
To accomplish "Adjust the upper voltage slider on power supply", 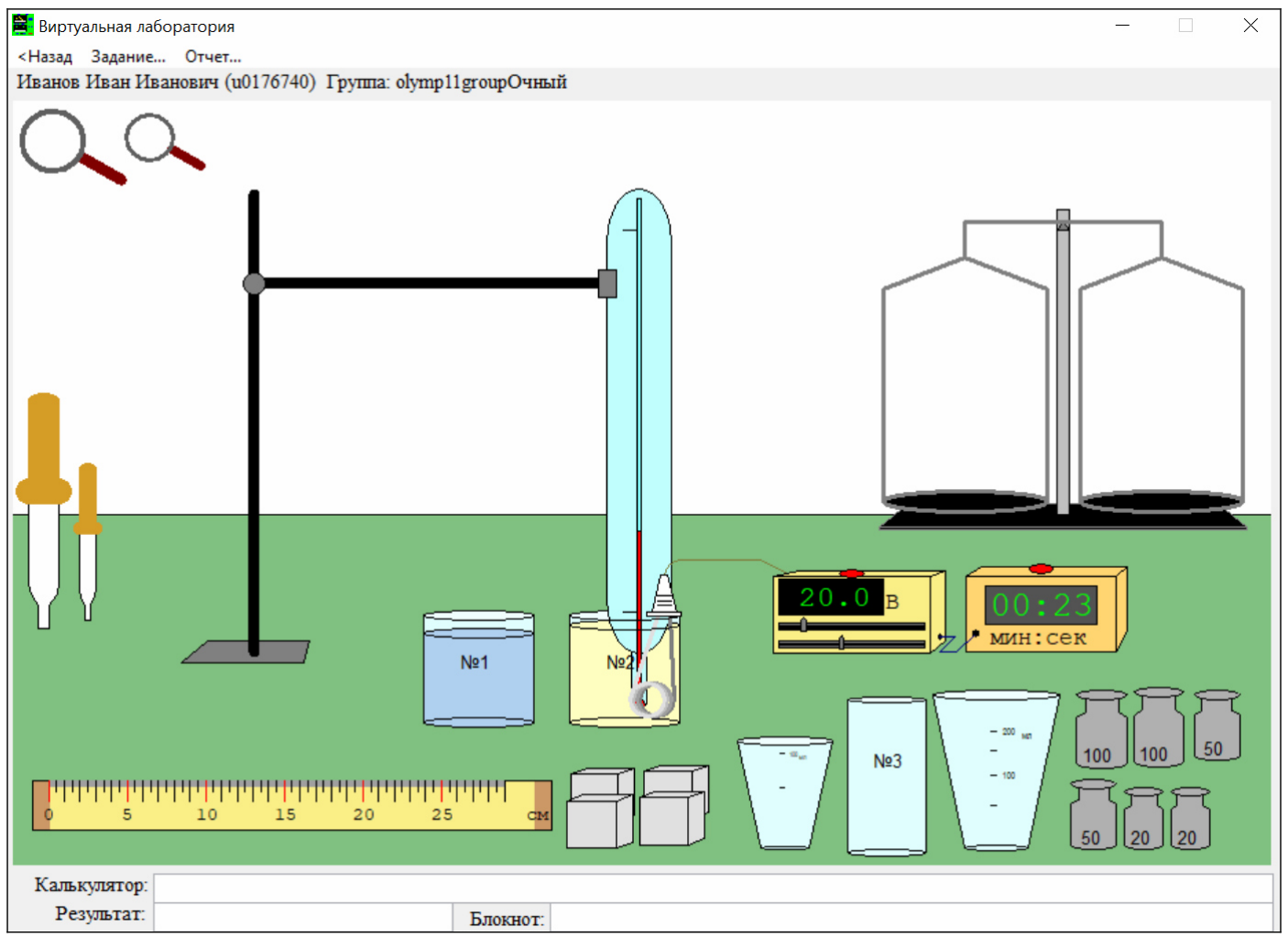I will [803, 626].
